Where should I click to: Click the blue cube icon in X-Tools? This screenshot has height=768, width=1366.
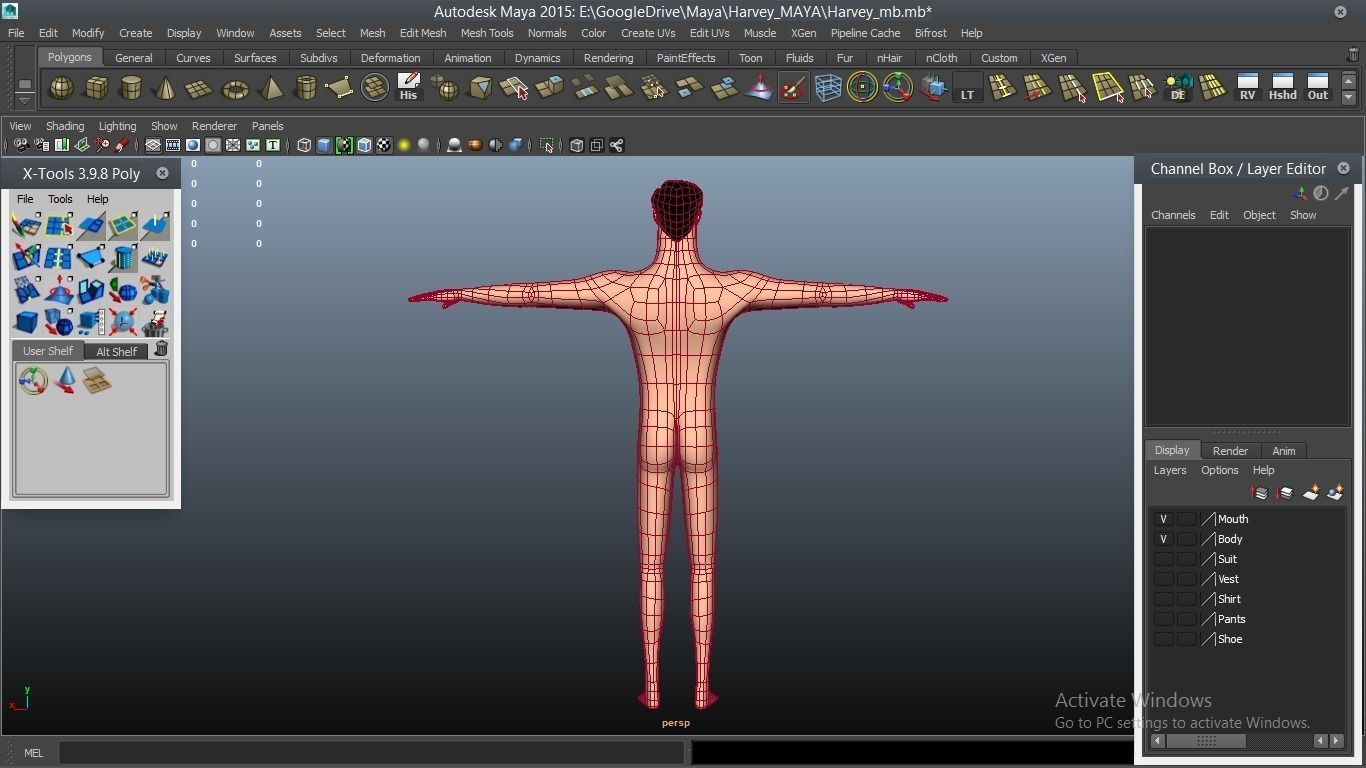26,322
